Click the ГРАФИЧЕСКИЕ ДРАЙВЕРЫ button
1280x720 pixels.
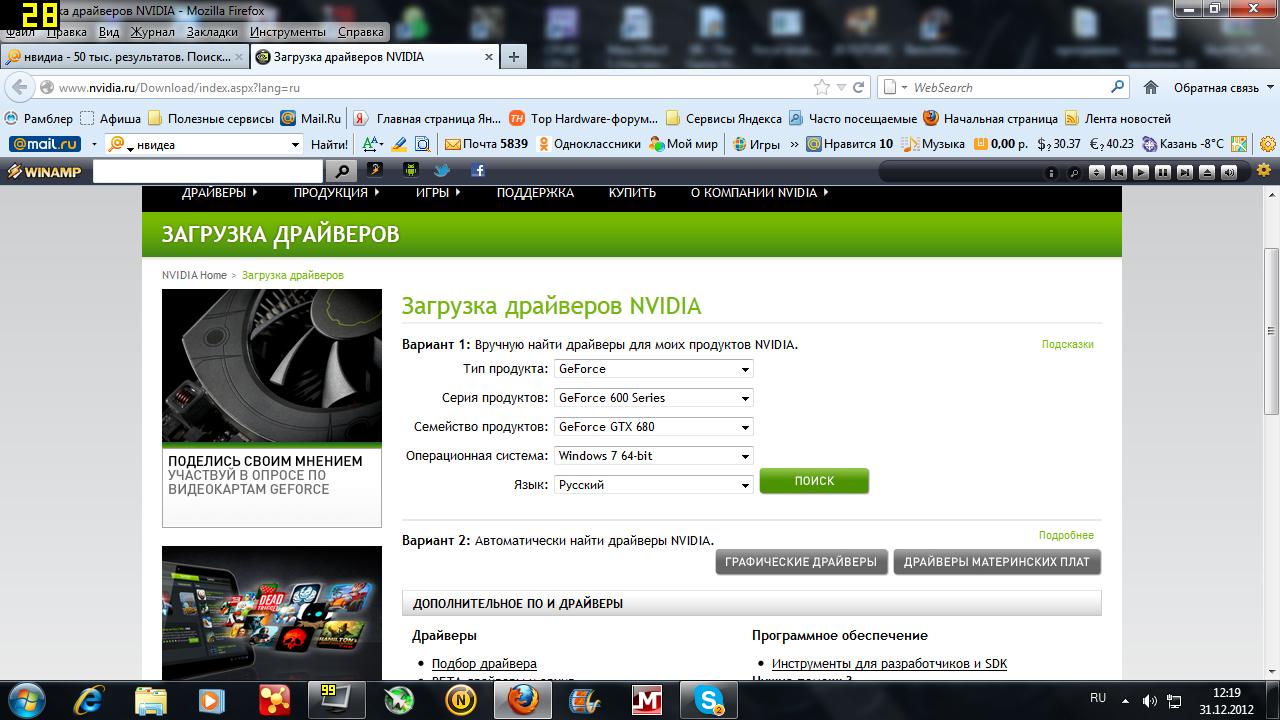coord(801,562)
